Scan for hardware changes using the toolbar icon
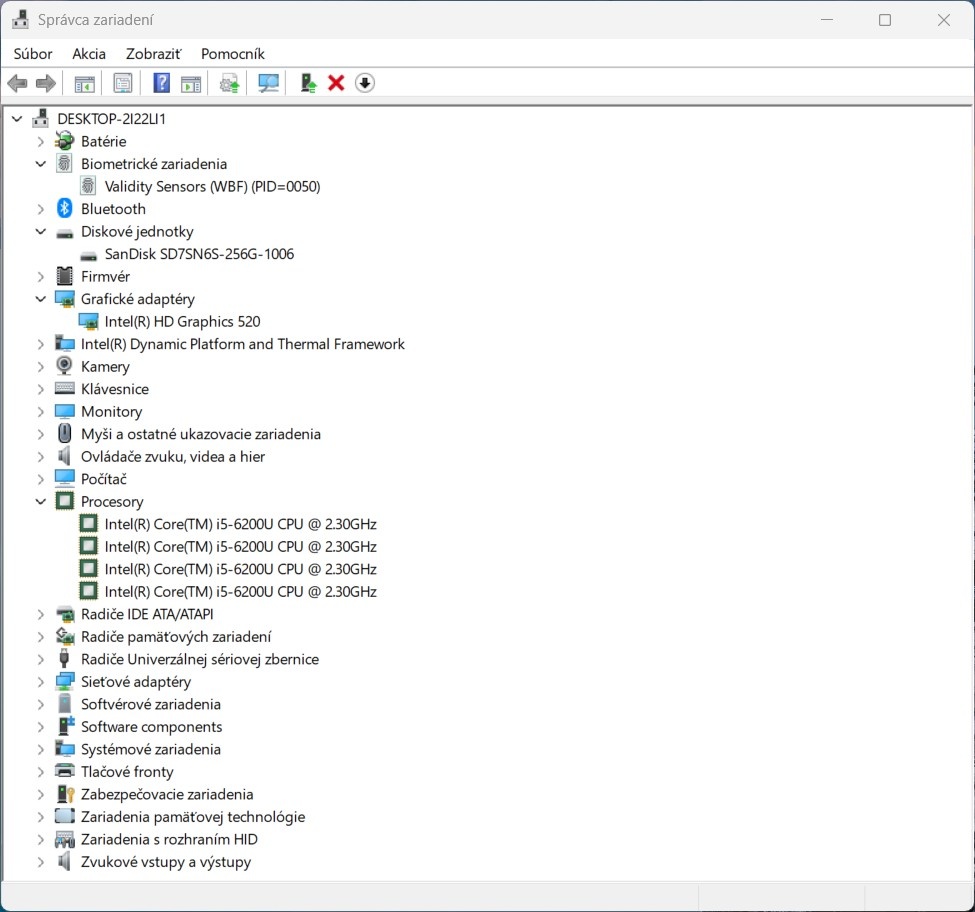 click(x=267, y=82)
